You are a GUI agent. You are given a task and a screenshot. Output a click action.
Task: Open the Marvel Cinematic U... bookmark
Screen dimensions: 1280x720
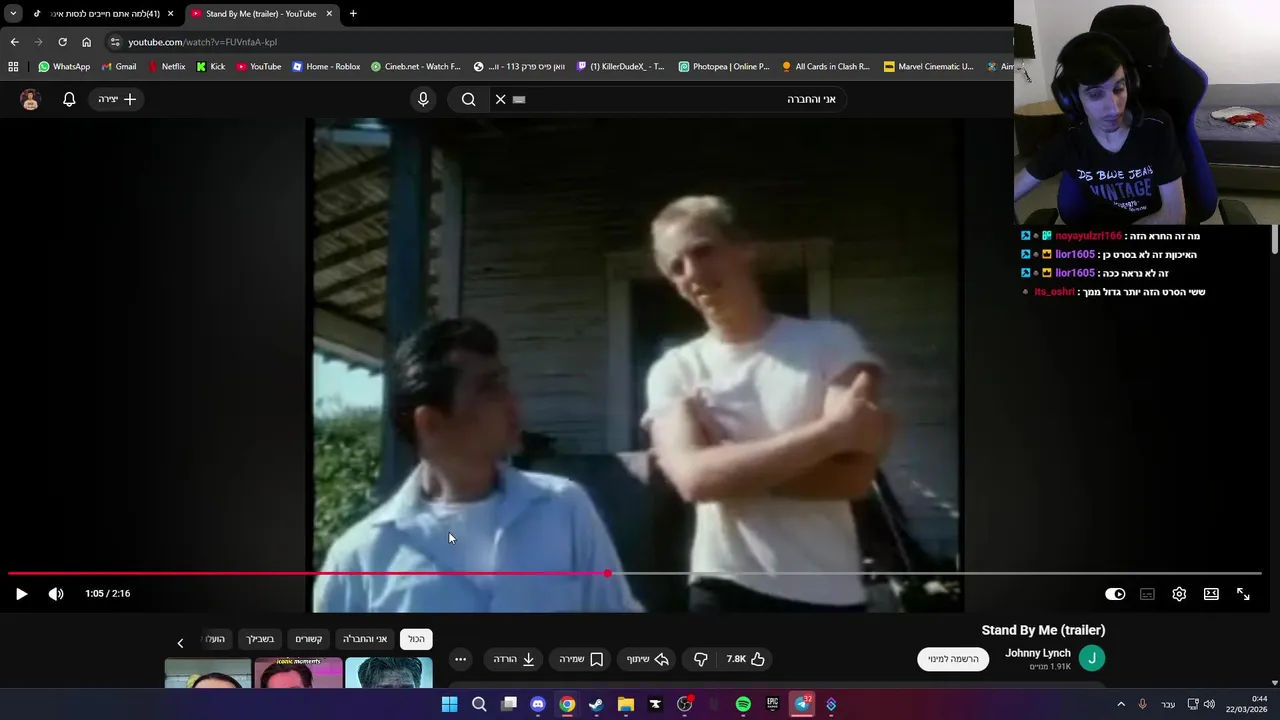pyautogui.click(x=929, y=67)
